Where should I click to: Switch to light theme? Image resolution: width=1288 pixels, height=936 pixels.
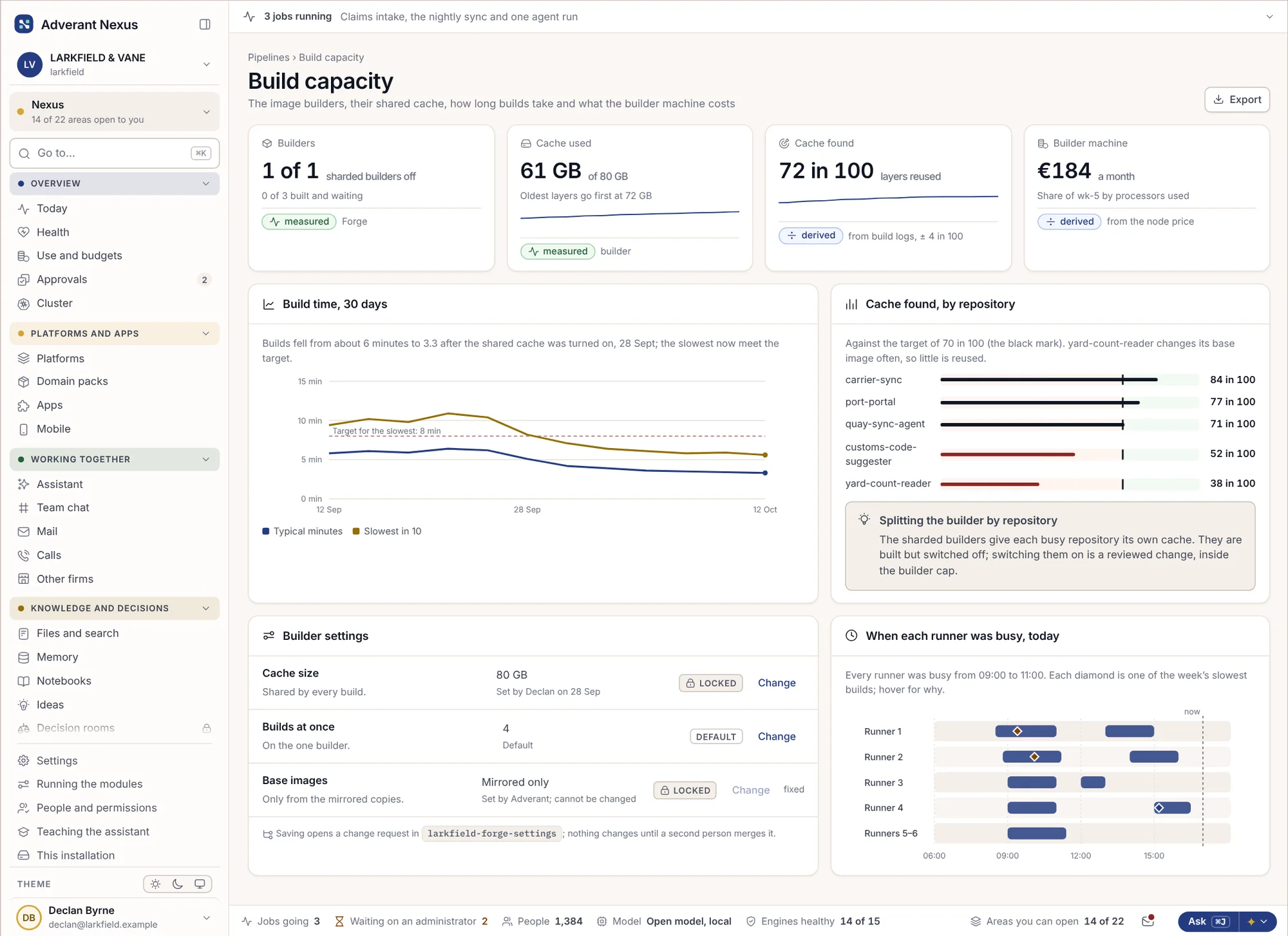point(156,884)
